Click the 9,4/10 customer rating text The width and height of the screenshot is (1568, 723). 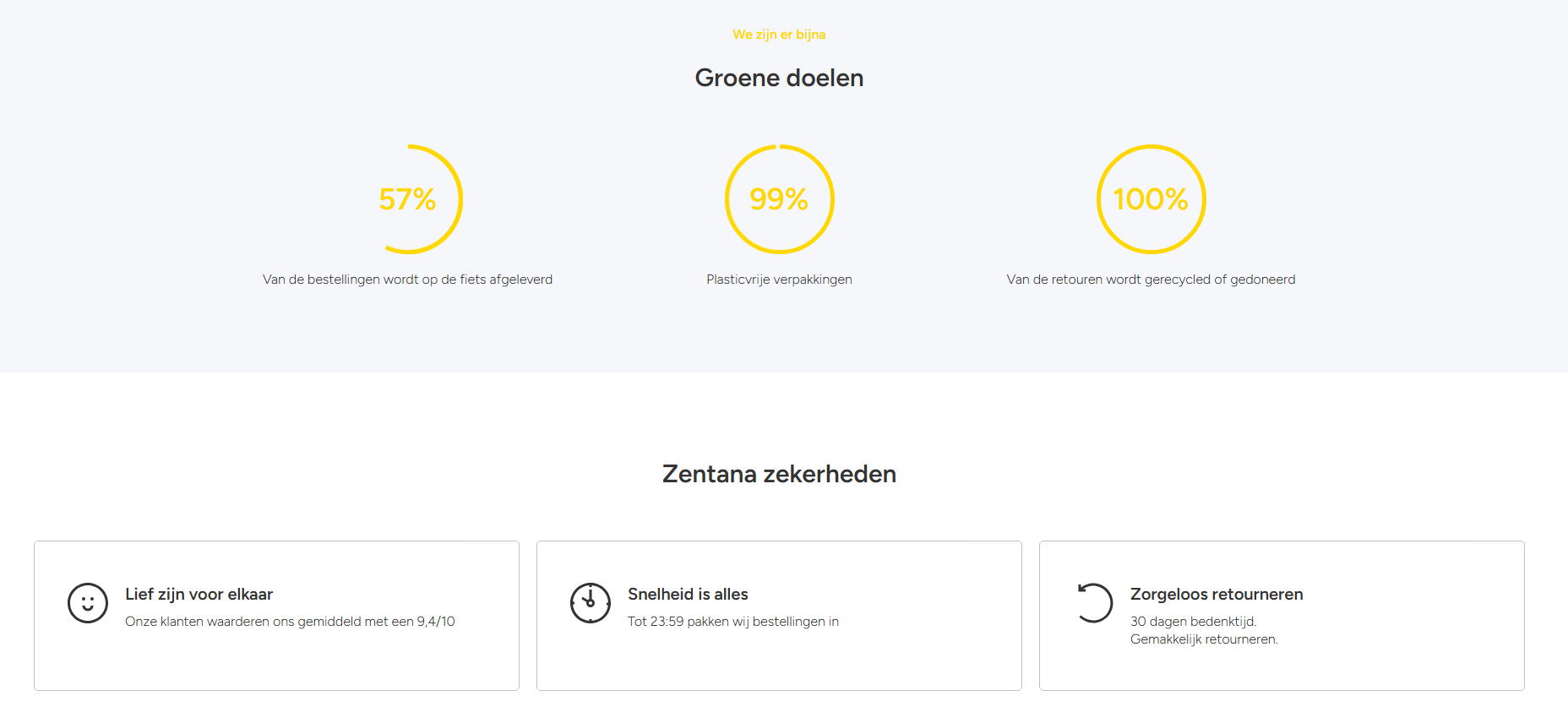(x=435, y=622)
